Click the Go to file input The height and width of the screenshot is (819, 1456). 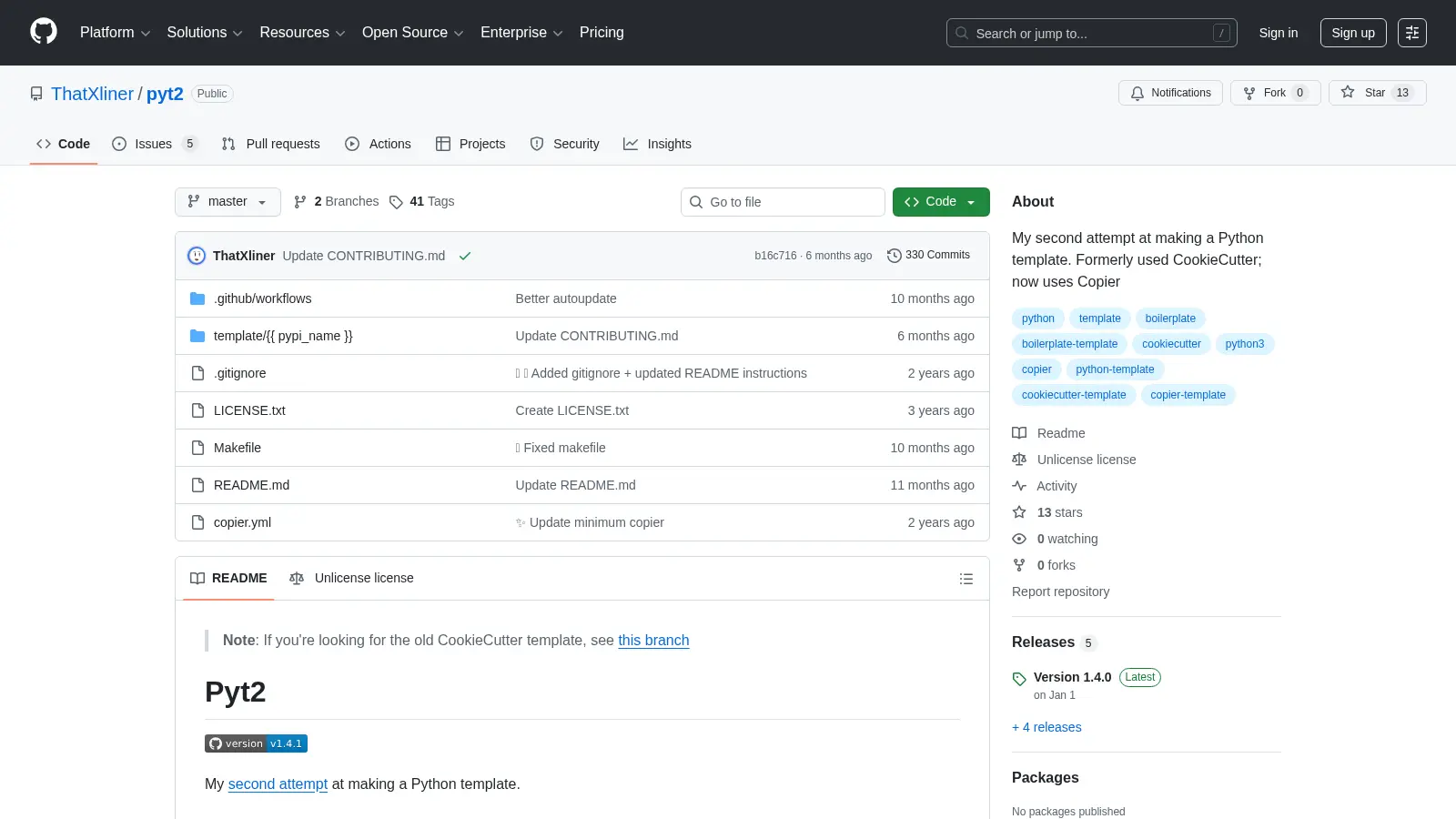tap(783, 202)
